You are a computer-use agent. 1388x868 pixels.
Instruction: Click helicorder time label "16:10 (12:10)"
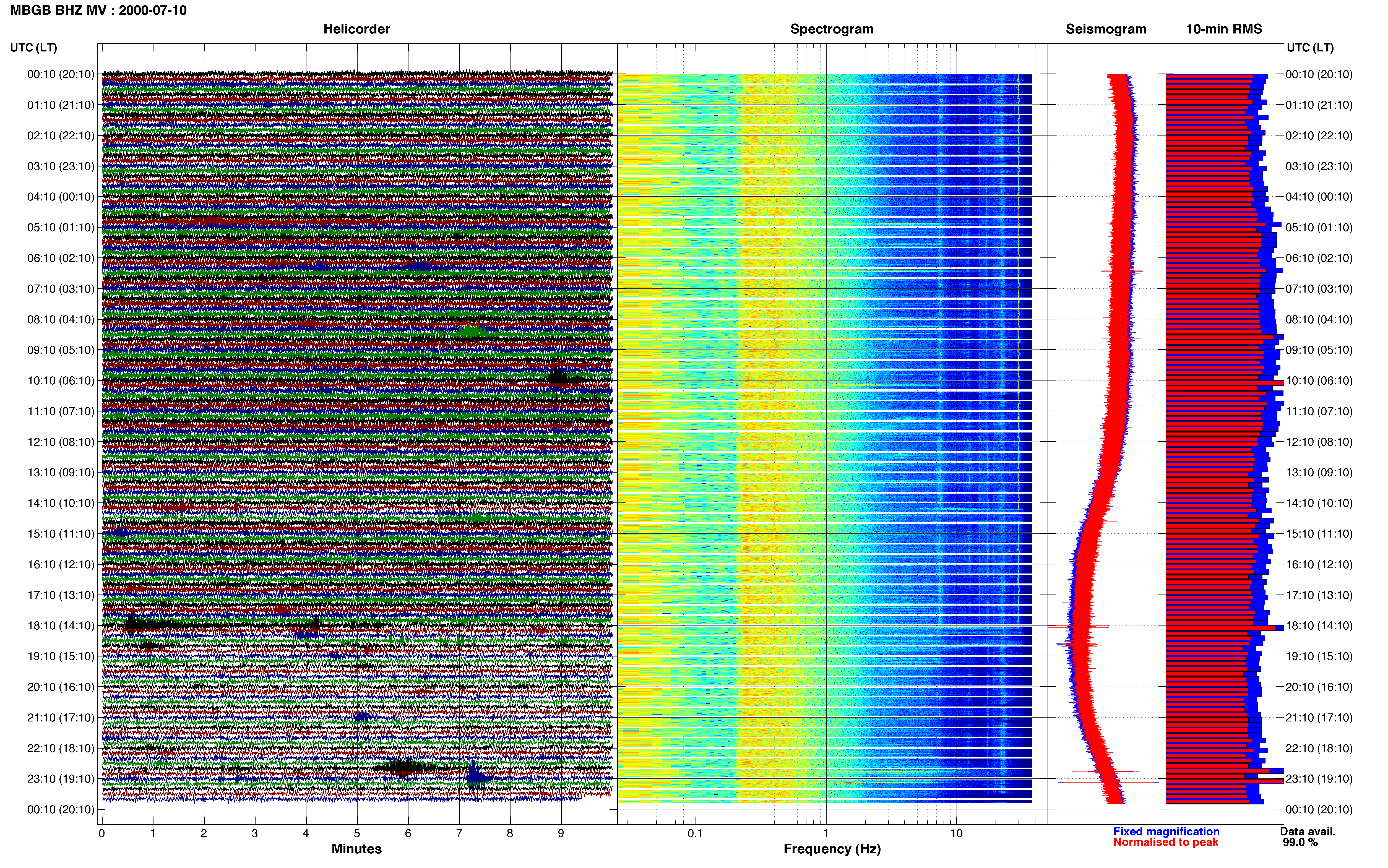point(61,564)
